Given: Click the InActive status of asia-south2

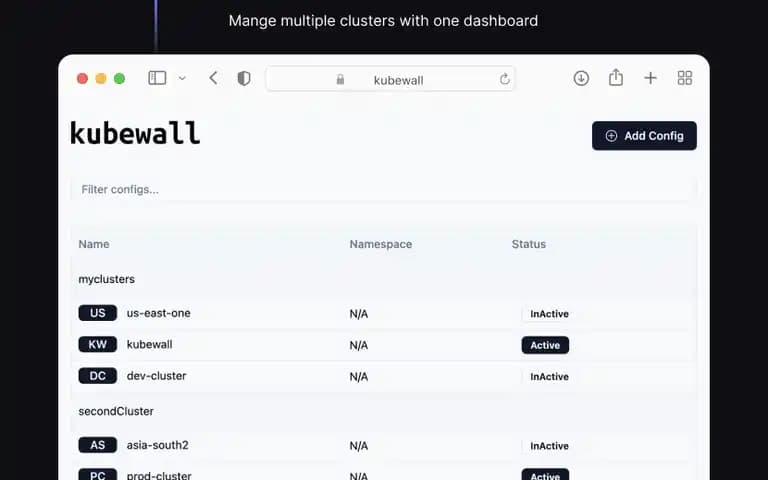Looking at the screenshot, I should (550, 446).
